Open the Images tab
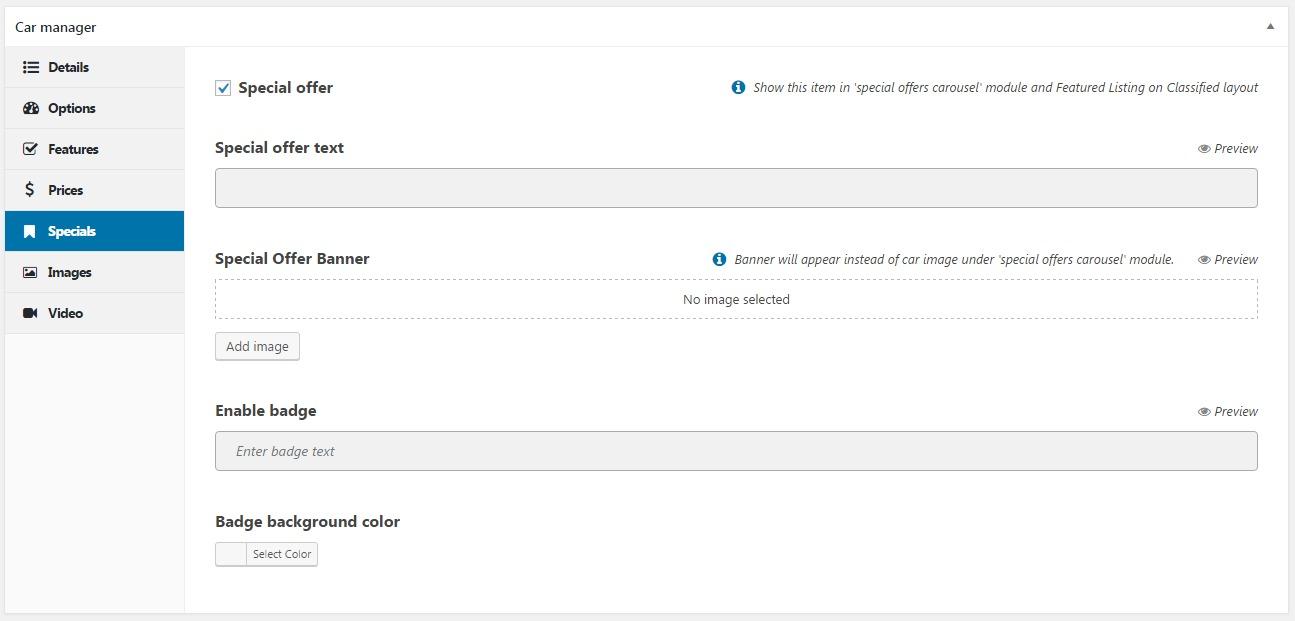Screen dimensions: 1295x621 pos(69,272)
